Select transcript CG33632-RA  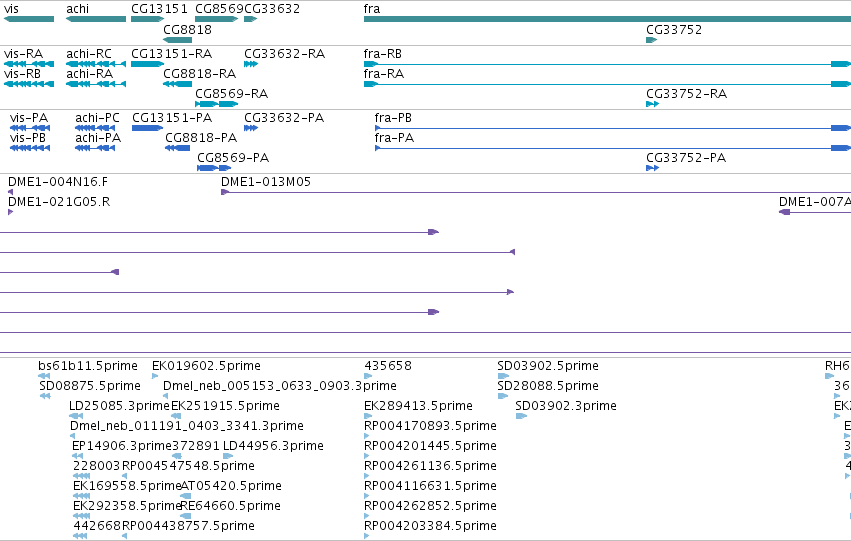click(251, 64)
